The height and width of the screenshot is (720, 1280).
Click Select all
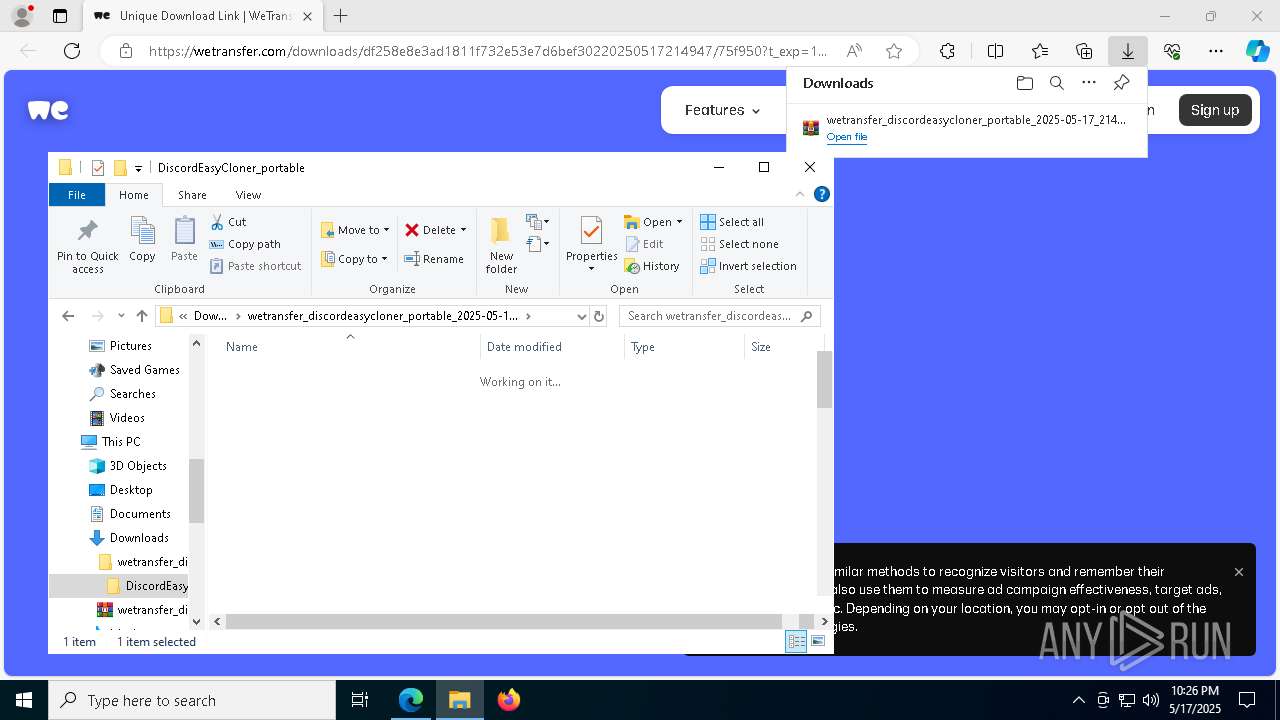732,222
